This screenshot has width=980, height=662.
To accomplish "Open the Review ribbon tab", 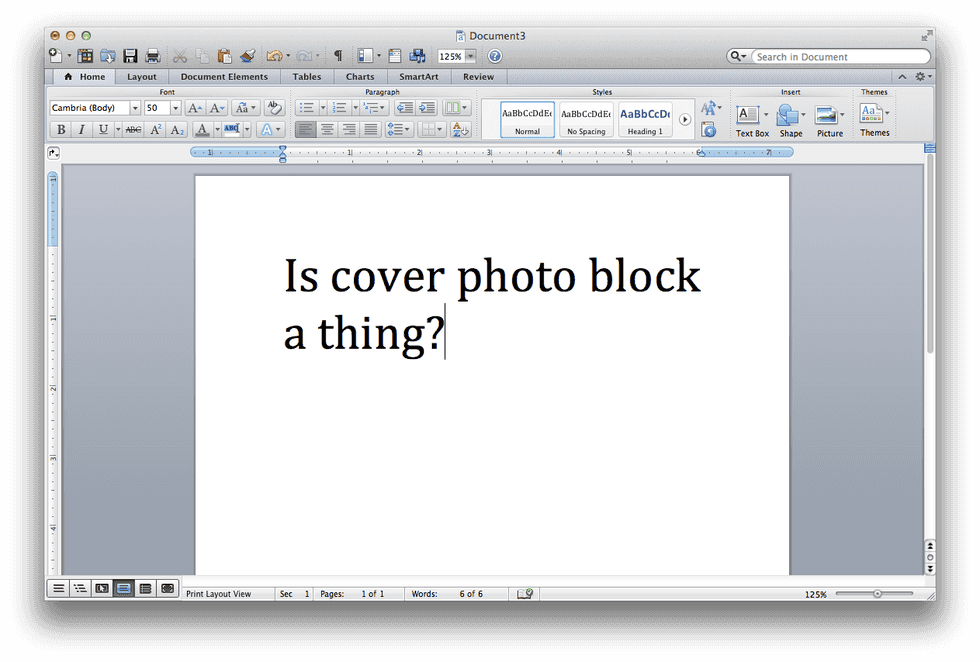I will [478, 77].
